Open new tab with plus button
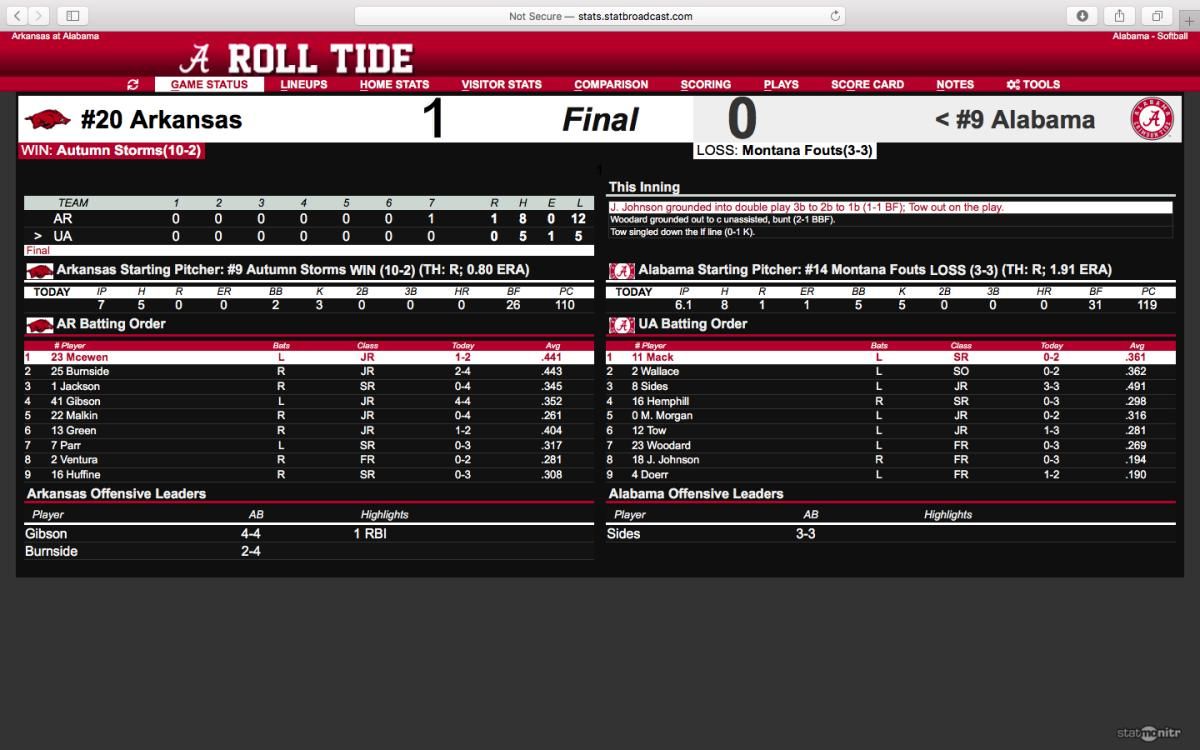The image size is (1200, 750). [1189, 21]
